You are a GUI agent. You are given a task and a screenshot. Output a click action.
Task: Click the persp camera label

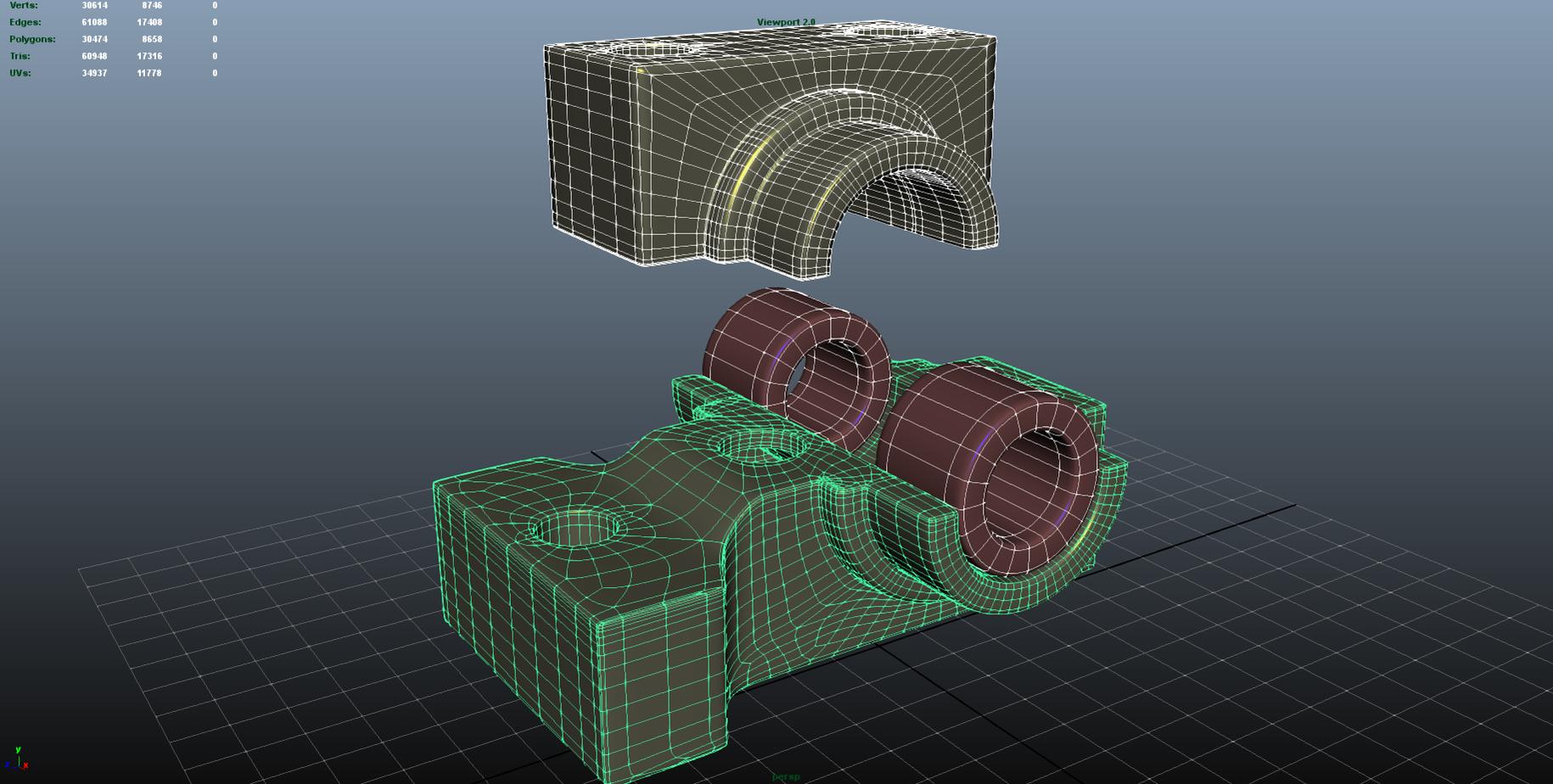(x=785, y=776)
